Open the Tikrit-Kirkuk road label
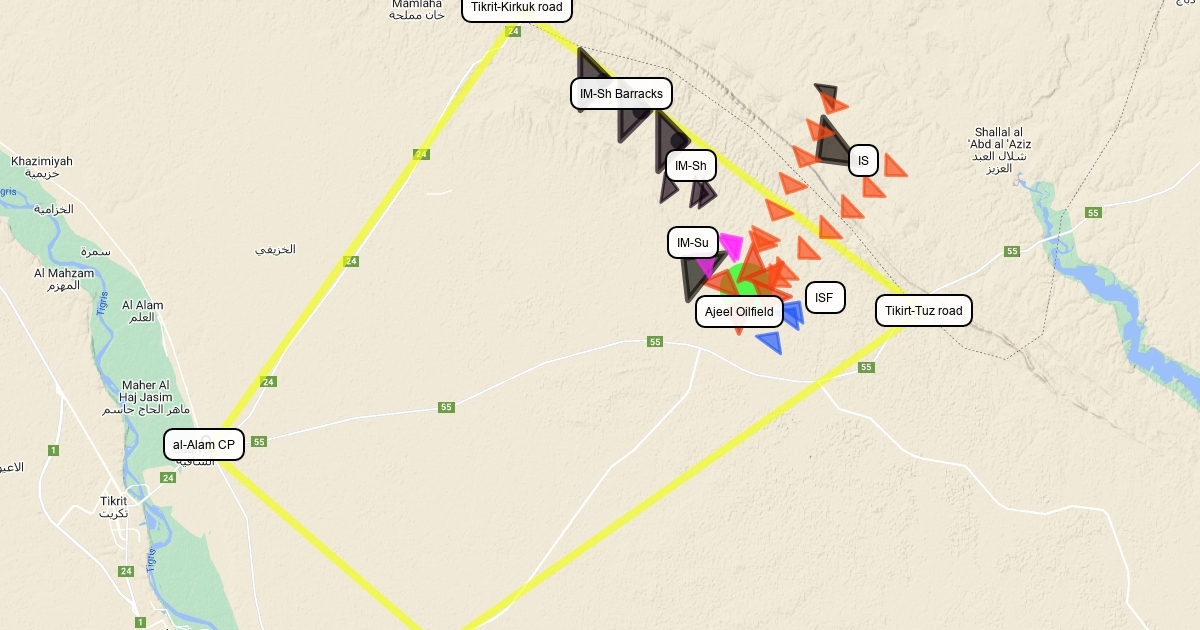Screen dimensions: 1200x630 click(517, 8)
